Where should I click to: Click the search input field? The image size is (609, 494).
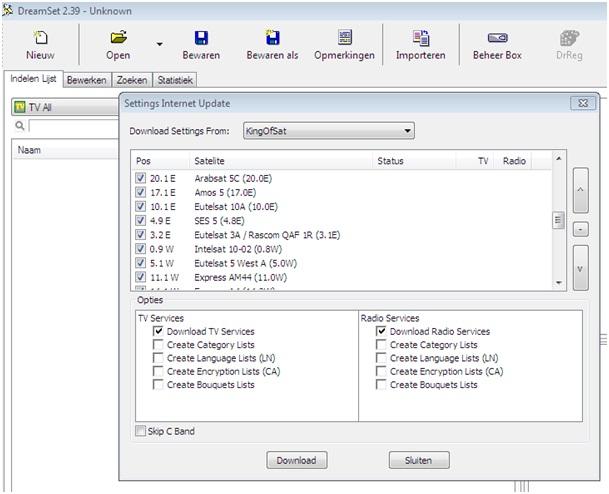coord(74,126)
